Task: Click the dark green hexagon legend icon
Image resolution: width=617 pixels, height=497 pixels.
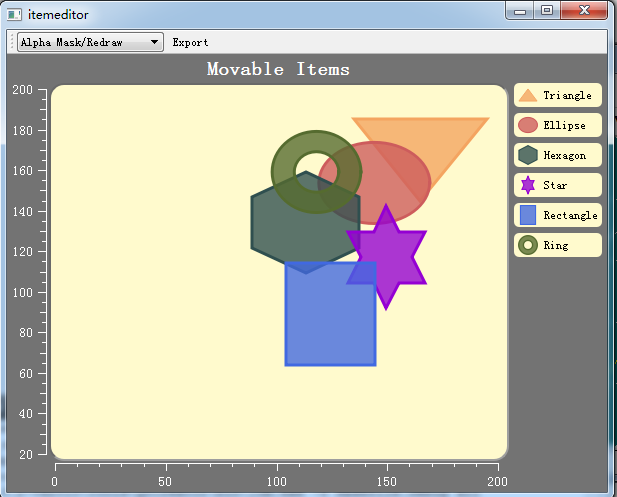Action: 528,155
